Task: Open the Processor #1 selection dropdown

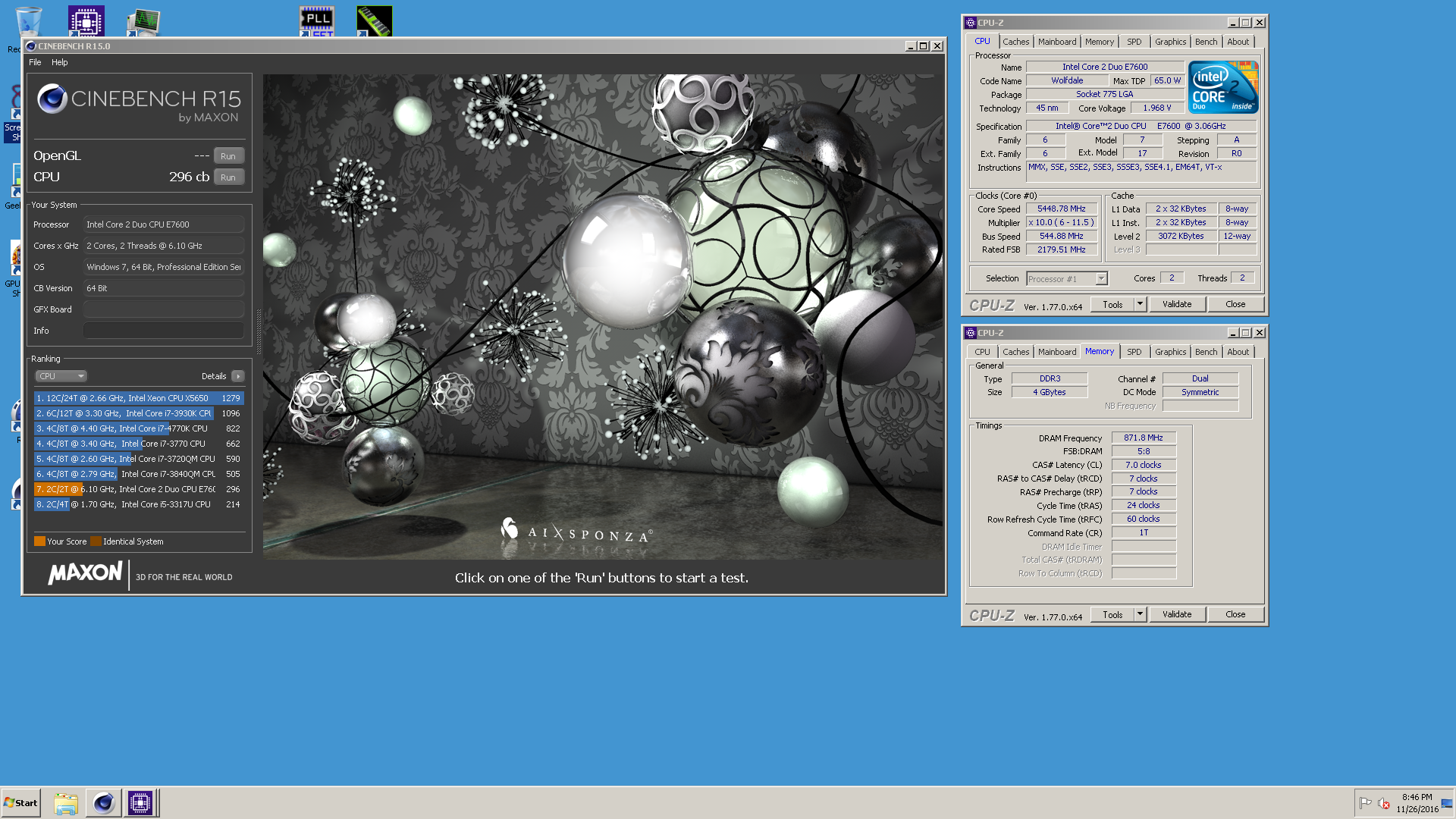Action: (x=1067, y=279)
